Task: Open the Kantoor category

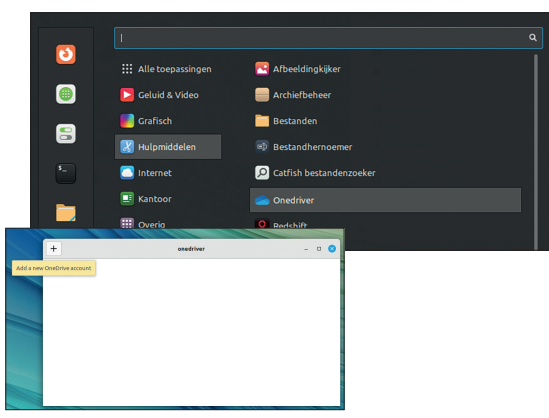Action: [146, 199]
